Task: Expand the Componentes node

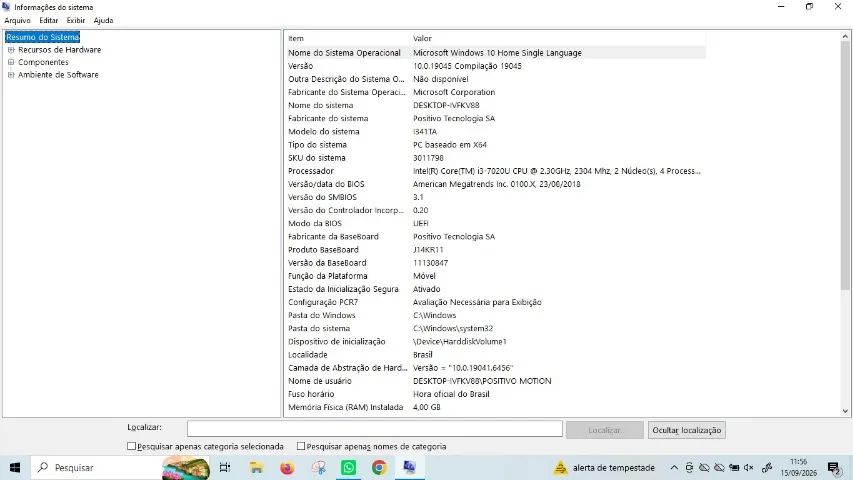Action: coord(11,62)
